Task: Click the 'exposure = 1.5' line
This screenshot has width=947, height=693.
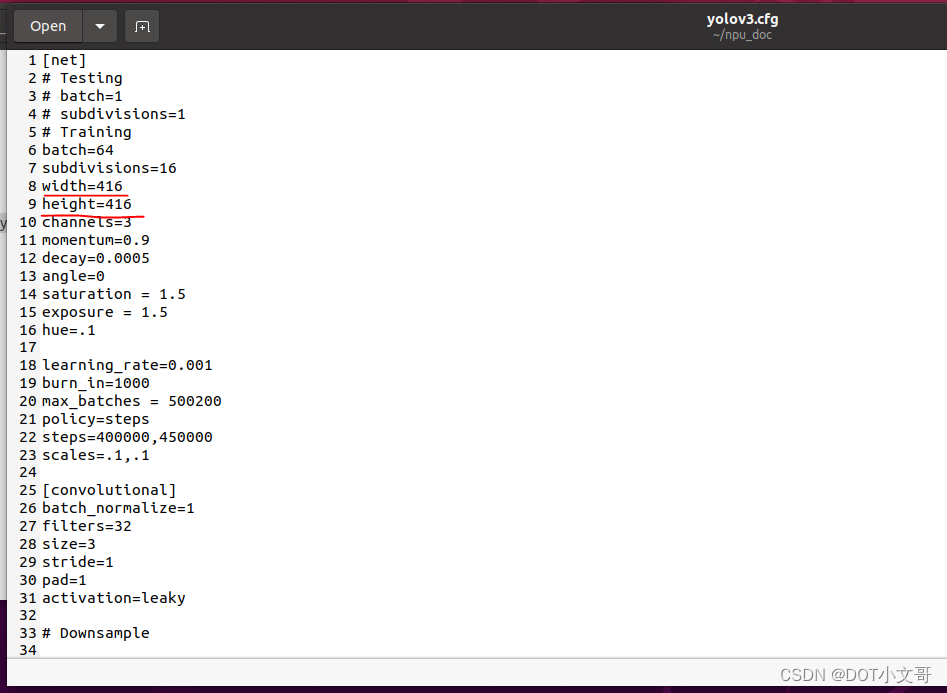Action: tap(104, 312)
